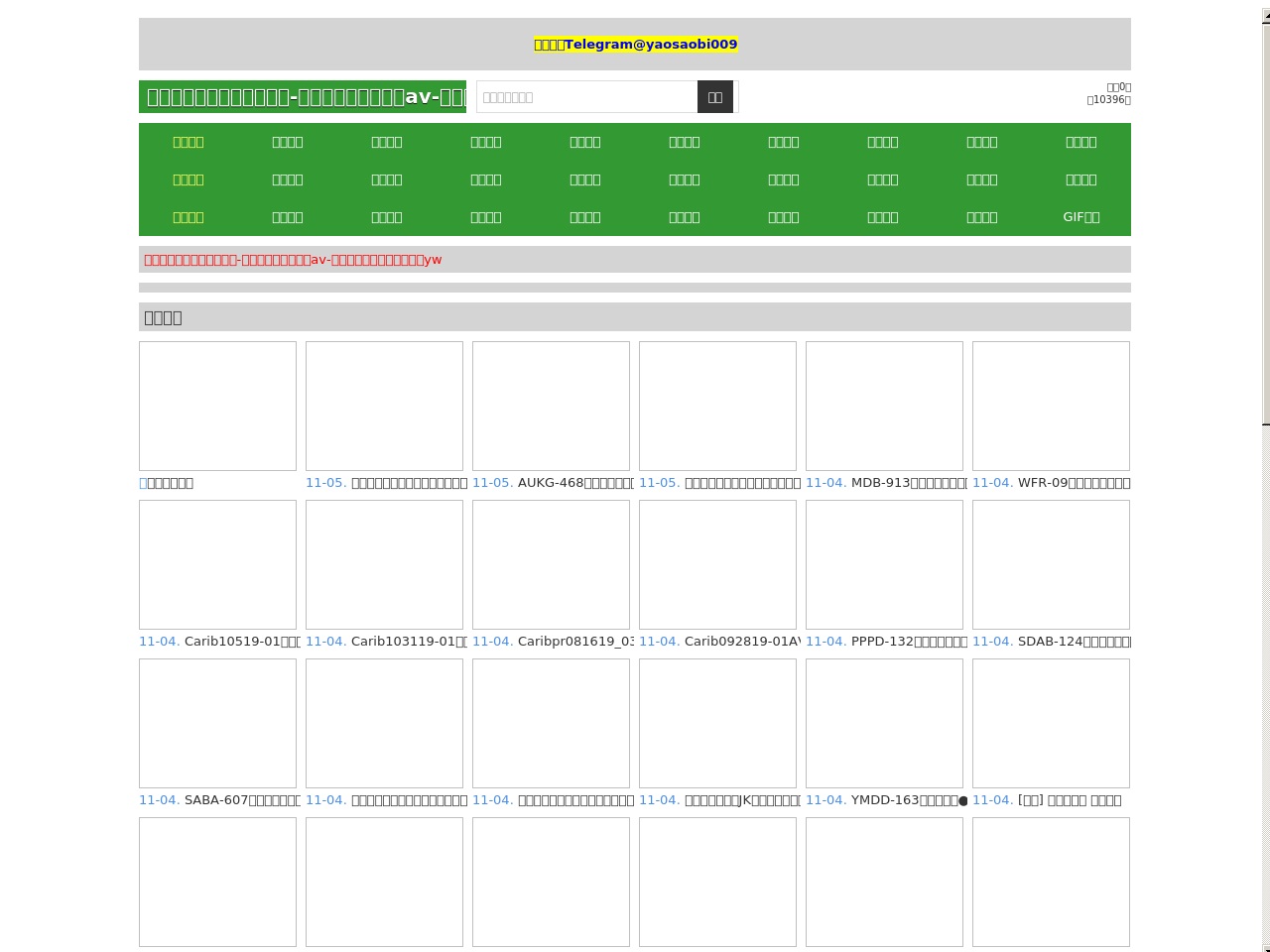Screen dimensions: 1270x952
Task: Open the Carib092819-01 entry link
Action: coord(742,642)
